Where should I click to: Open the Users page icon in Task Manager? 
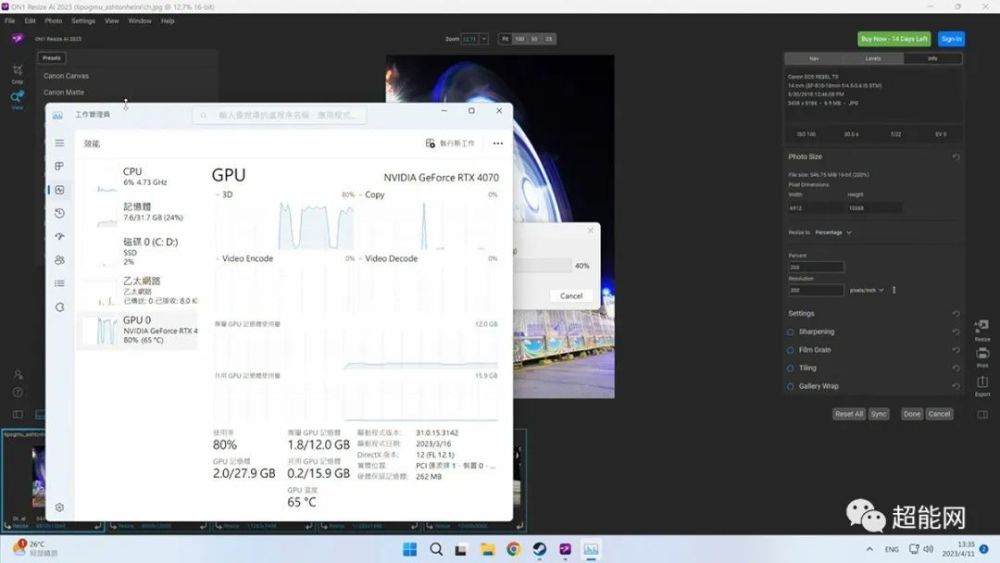click(59, 260)
